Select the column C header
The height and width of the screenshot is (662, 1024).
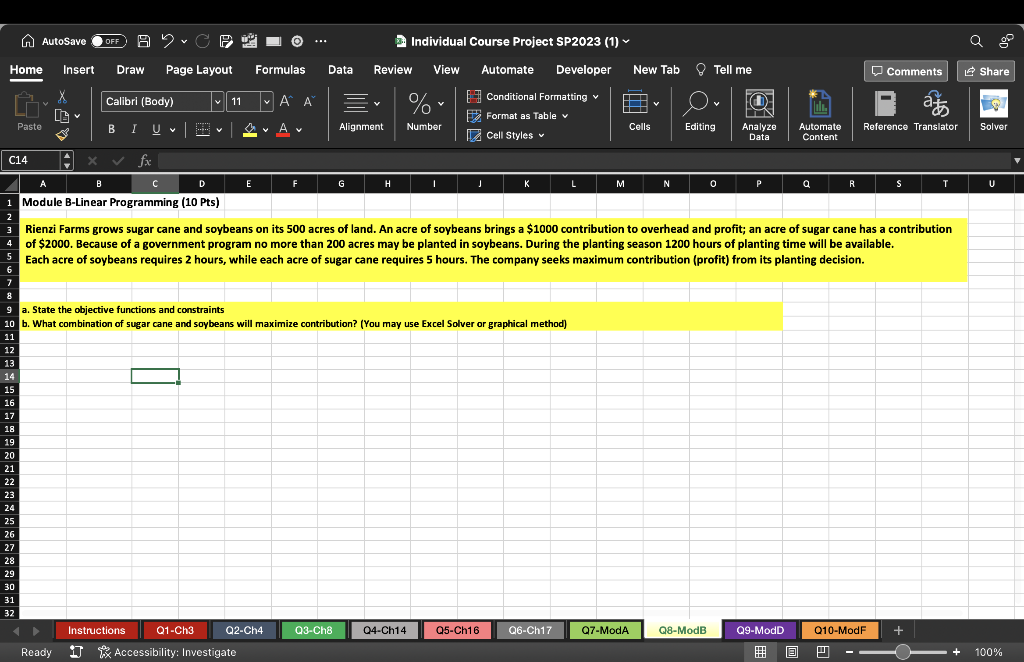(x=155, y=184)
